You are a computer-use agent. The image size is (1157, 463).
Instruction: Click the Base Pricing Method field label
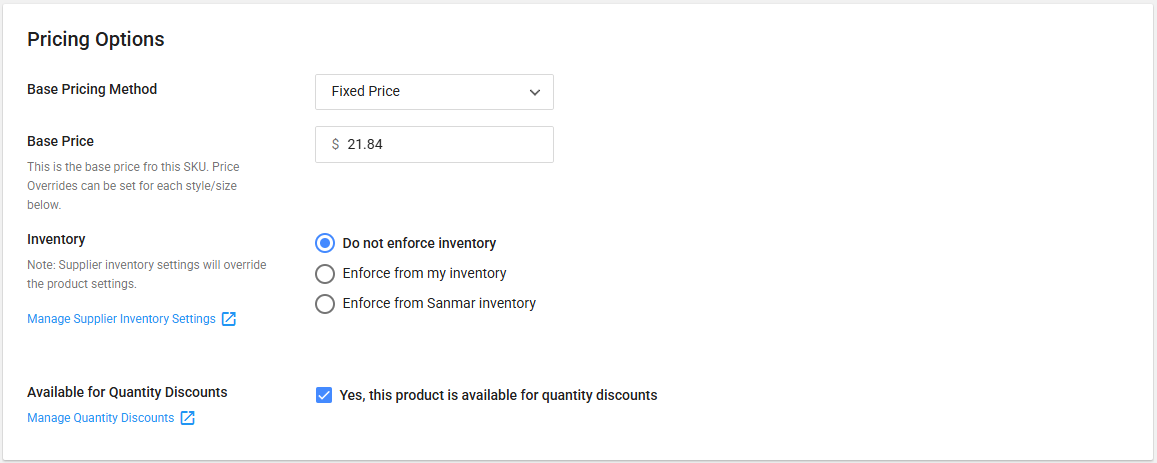pyautogui.click(x=92, y=89)
